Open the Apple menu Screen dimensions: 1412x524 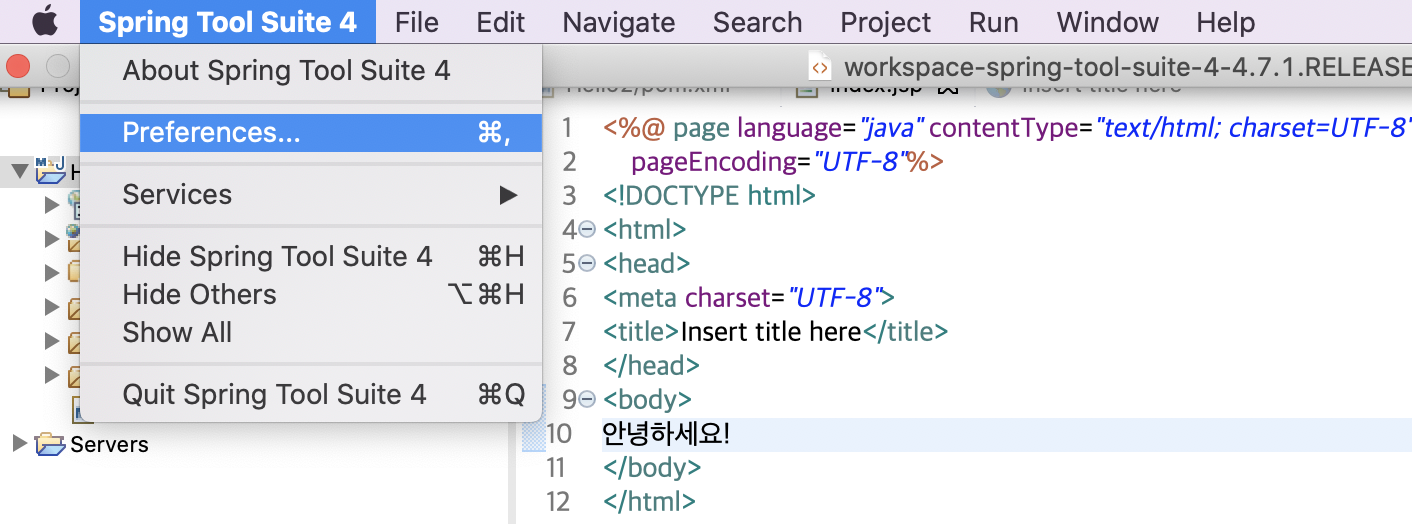[x=44, y=21]
